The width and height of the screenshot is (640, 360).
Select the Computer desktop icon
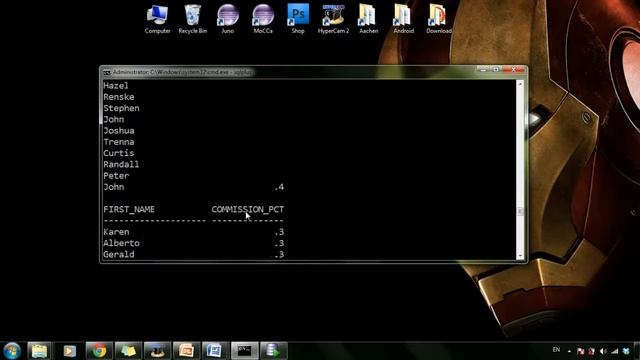click(157, 19)
